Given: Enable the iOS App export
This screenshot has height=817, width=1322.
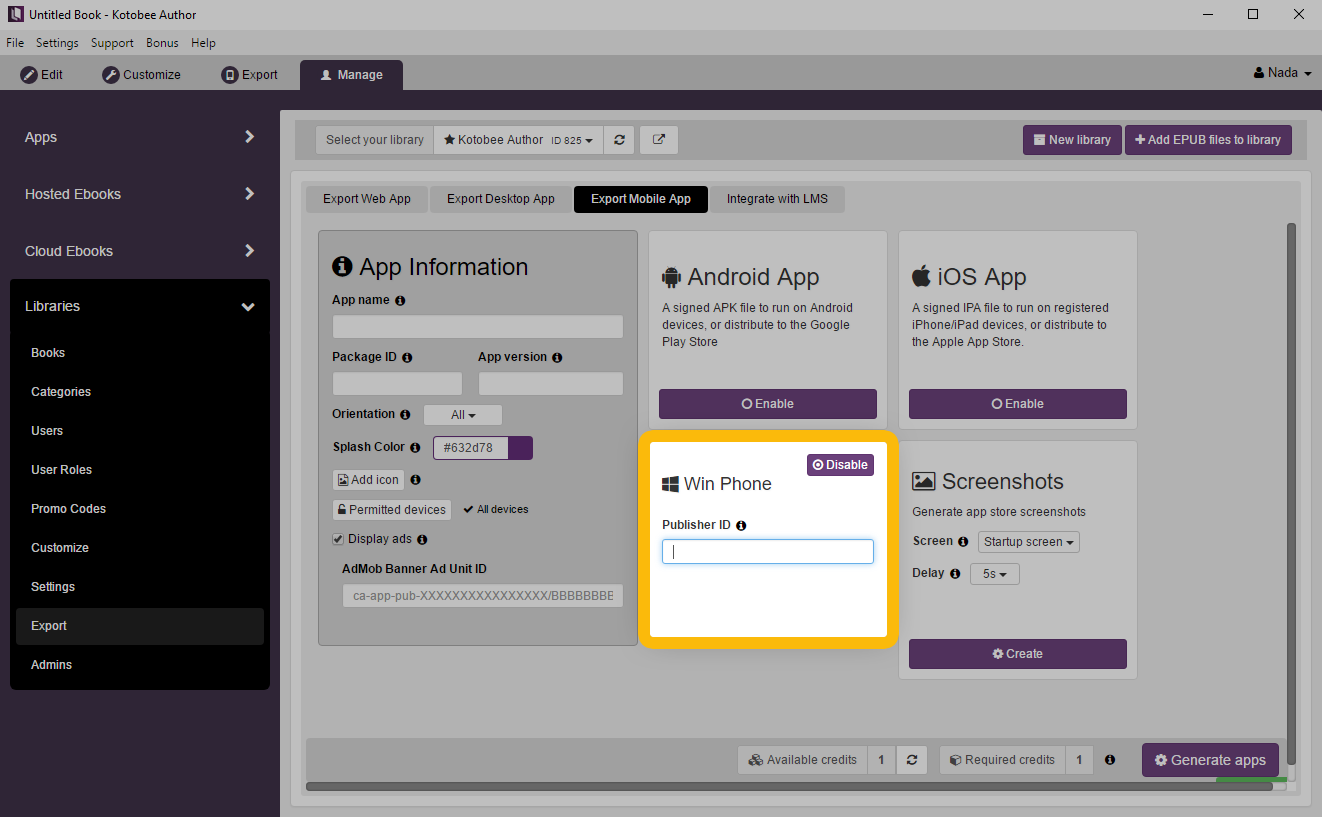Looking at the screenshot, I should point(1018,404).
